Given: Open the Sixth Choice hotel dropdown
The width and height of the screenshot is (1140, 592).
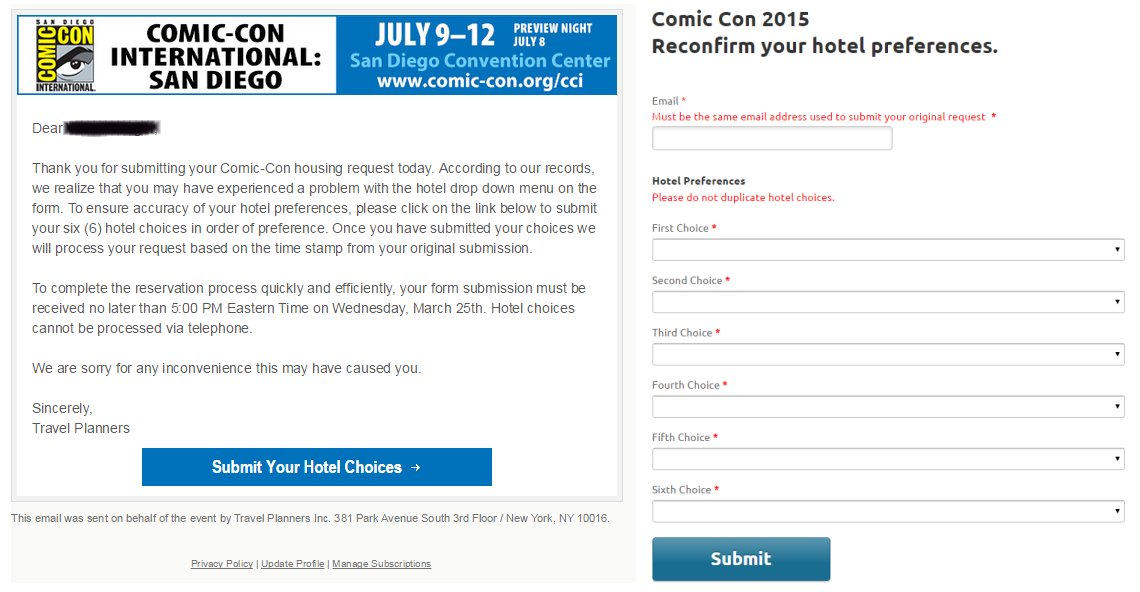Looking at the screenshot, I should pos(888,511).
